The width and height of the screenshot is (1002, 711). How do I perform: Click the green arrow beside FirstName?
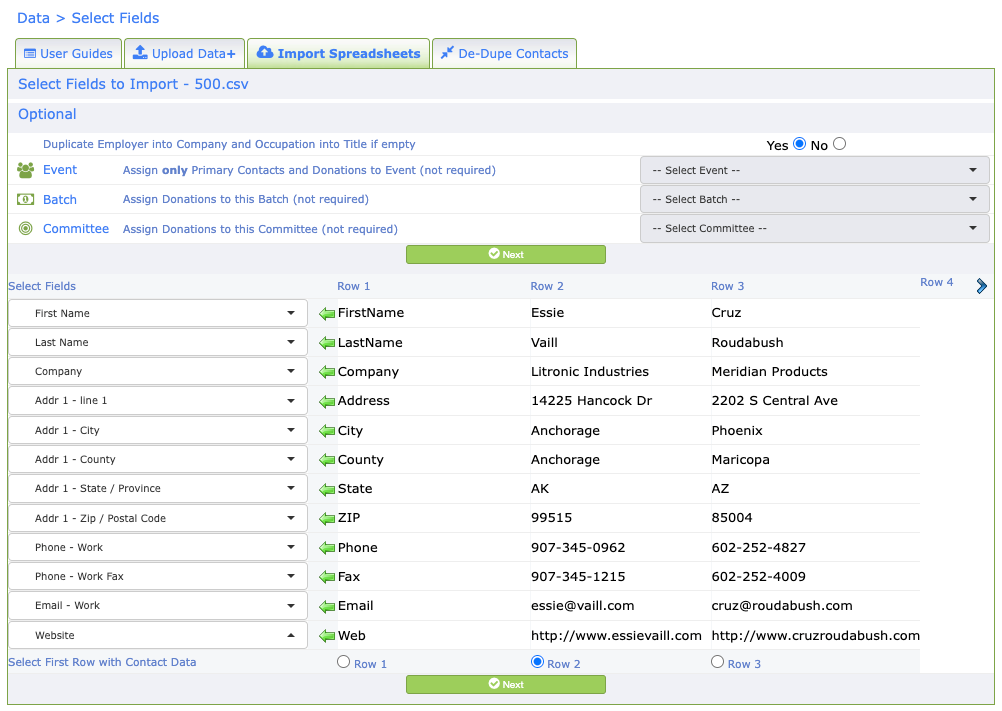(327, 314)
